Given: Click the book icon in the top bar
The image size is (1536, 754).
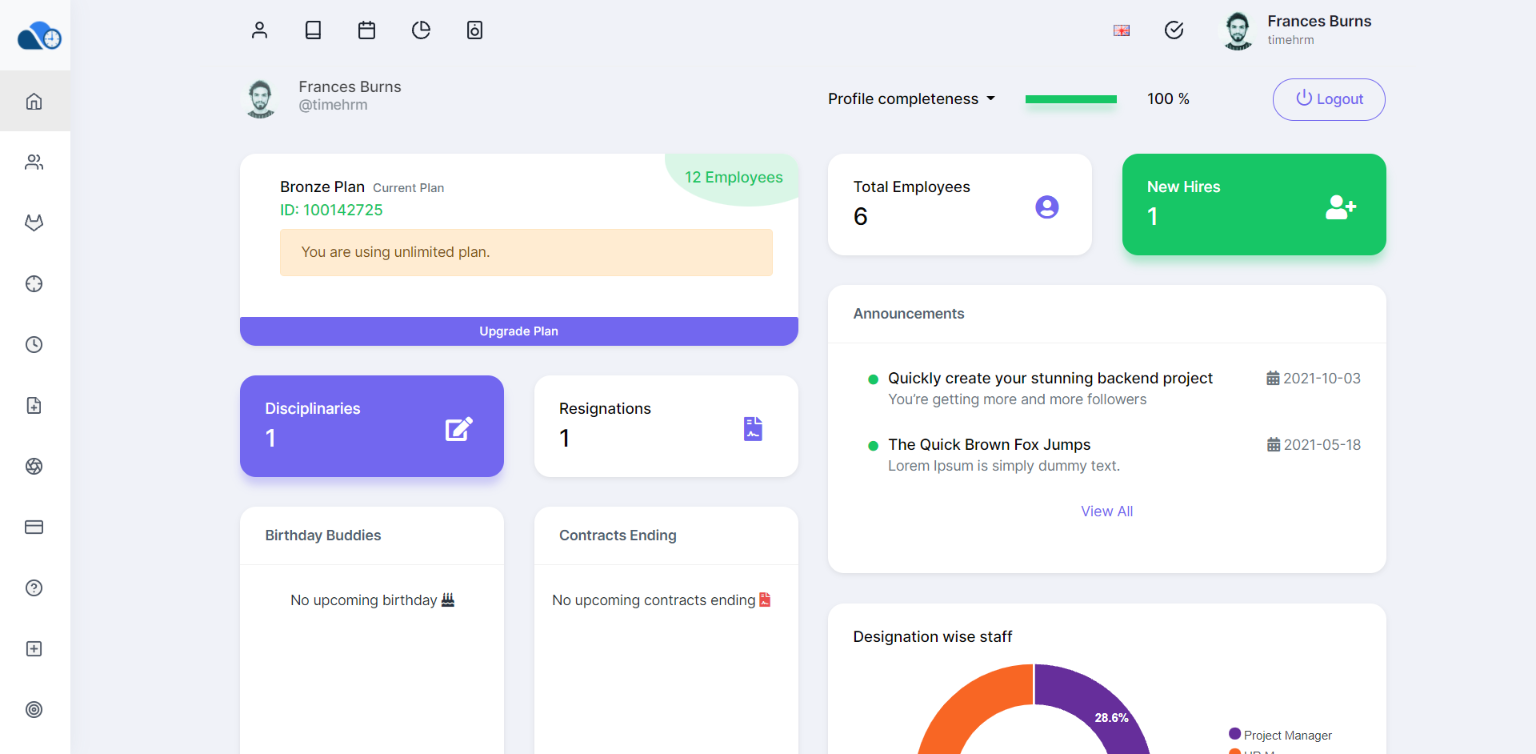Looking at the screenshot, I should pyautogui.click(x=313, y=30).
